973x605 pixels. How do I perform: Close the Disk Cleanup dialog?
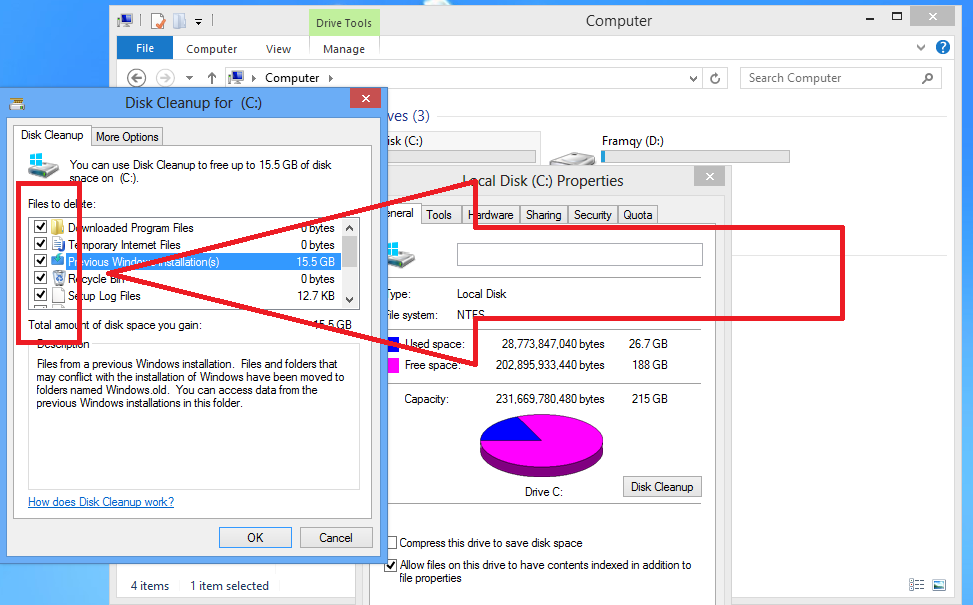click(365, 98)
